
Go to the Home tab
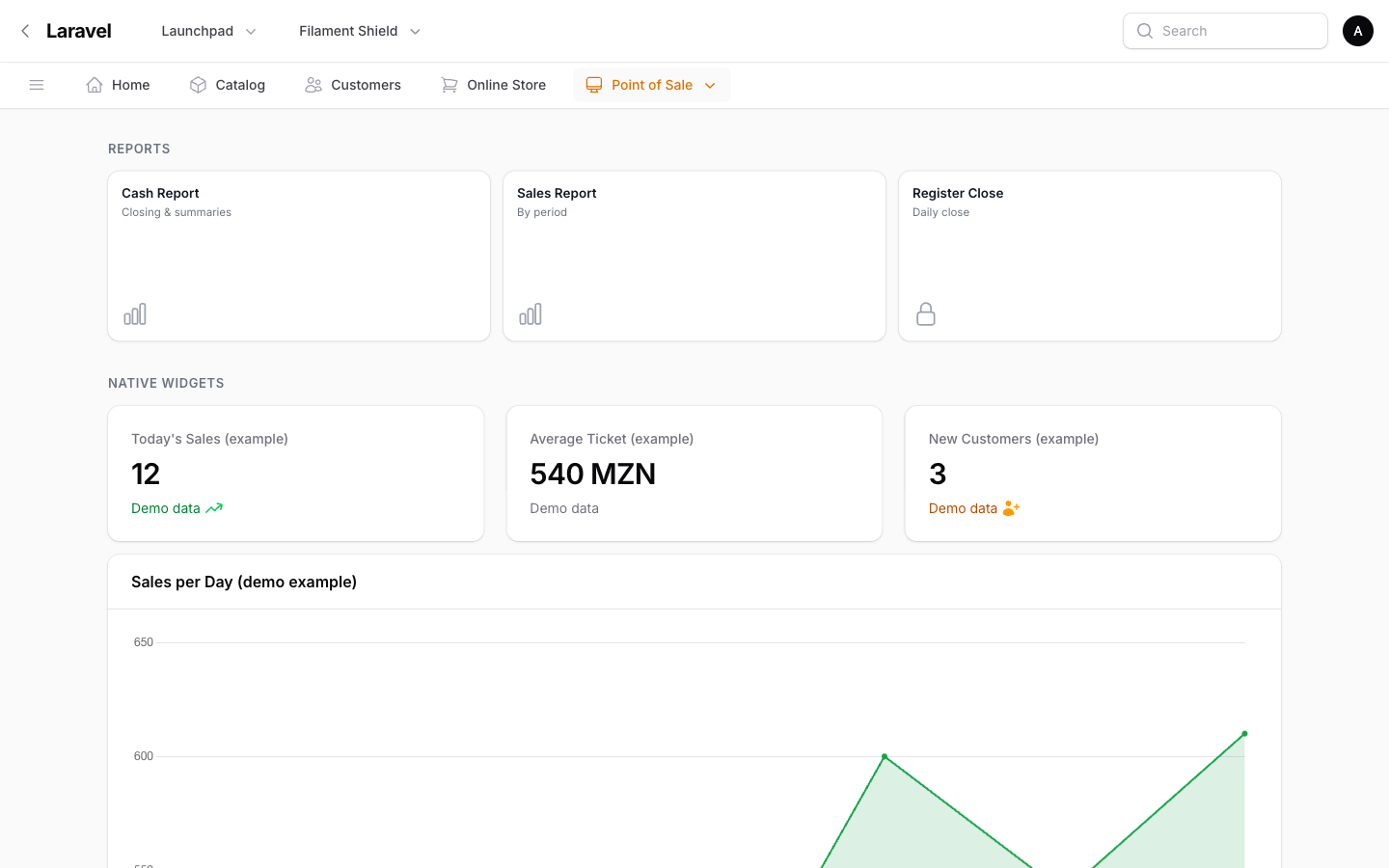(x=118, y=85)
